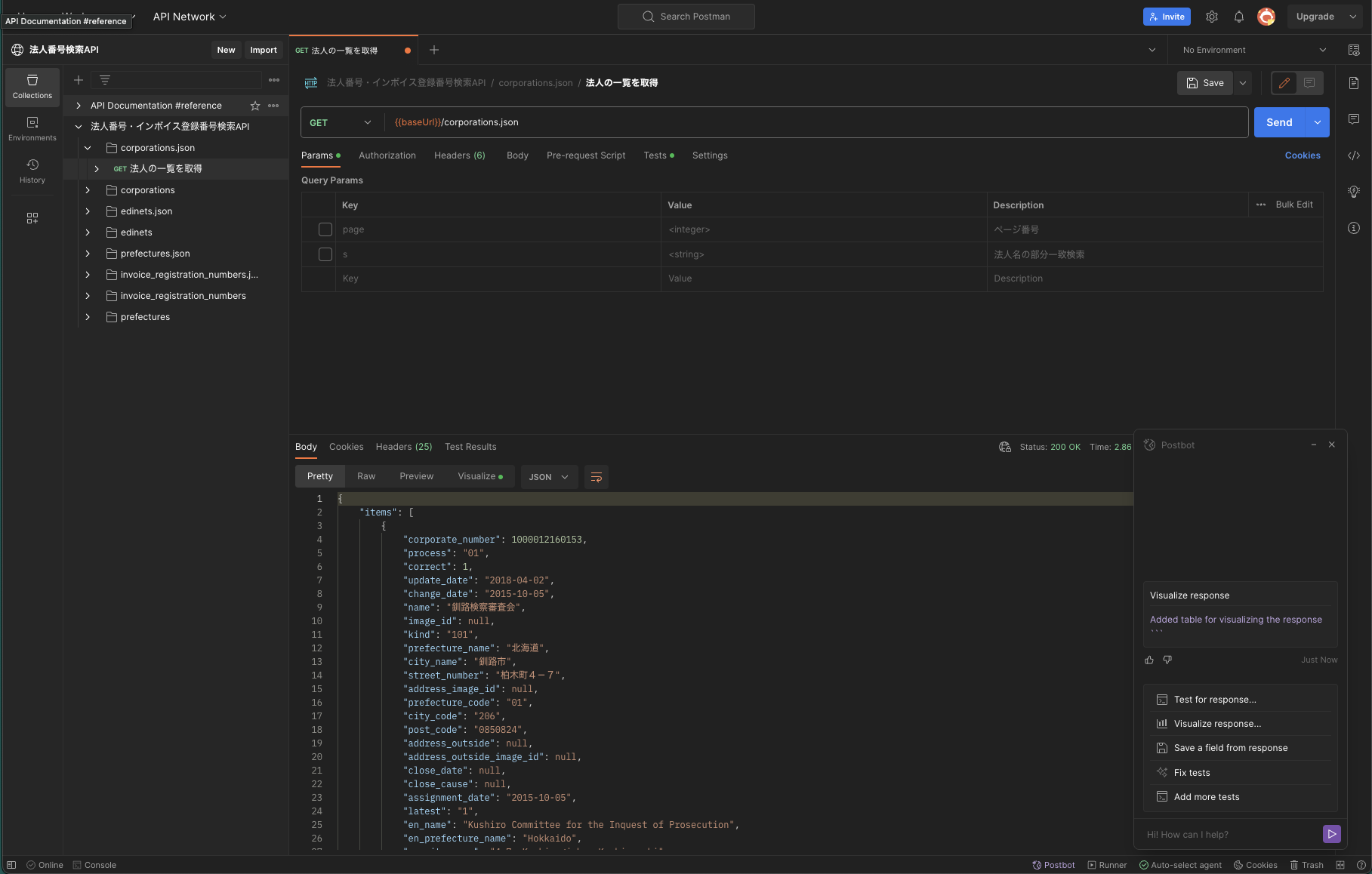Open the History sidebar panel
Screen dimensions: 1372x874
(x=32, y=171)
